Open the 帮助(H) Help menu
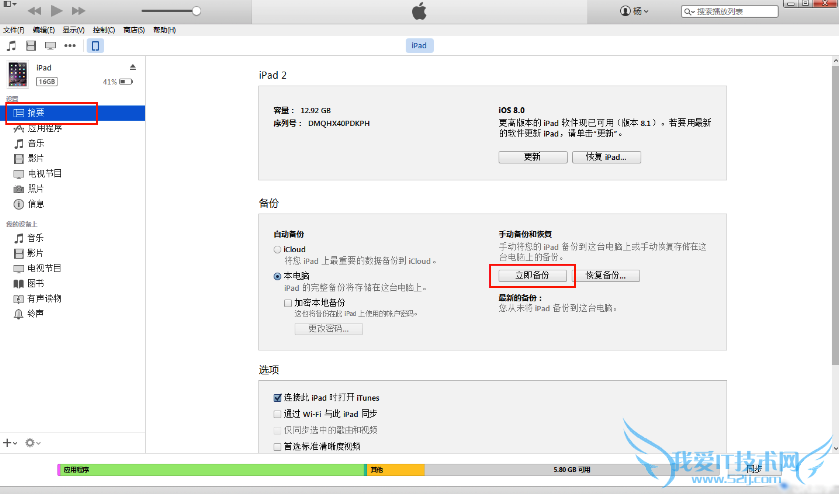This screenshot has width=839, height=494. pyautogui.click(x=164, y=30)
